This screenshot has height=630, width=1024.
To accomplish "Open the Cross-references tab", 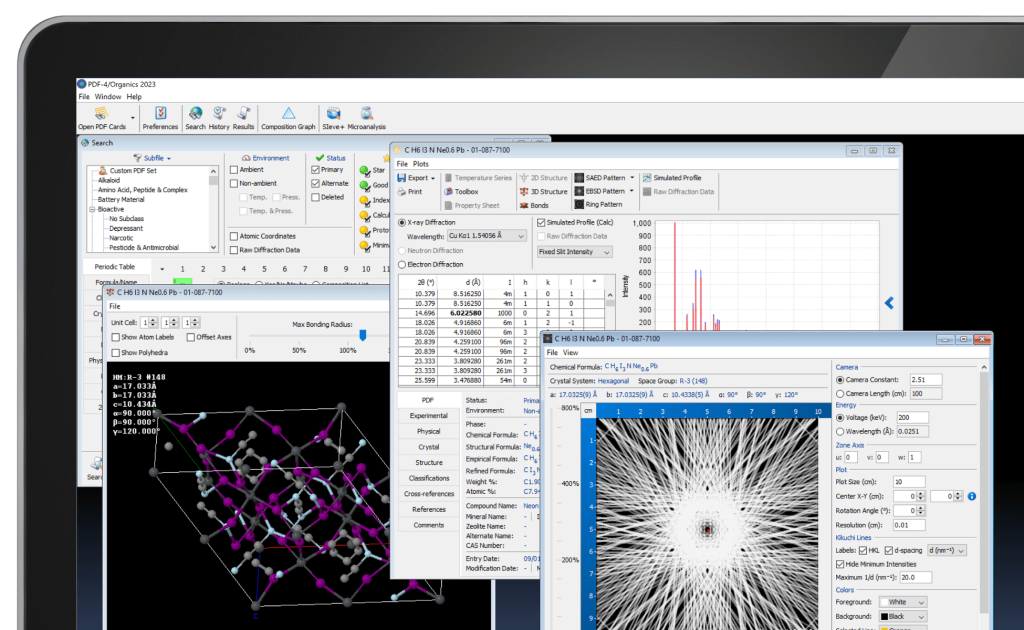I will point(428,494).
